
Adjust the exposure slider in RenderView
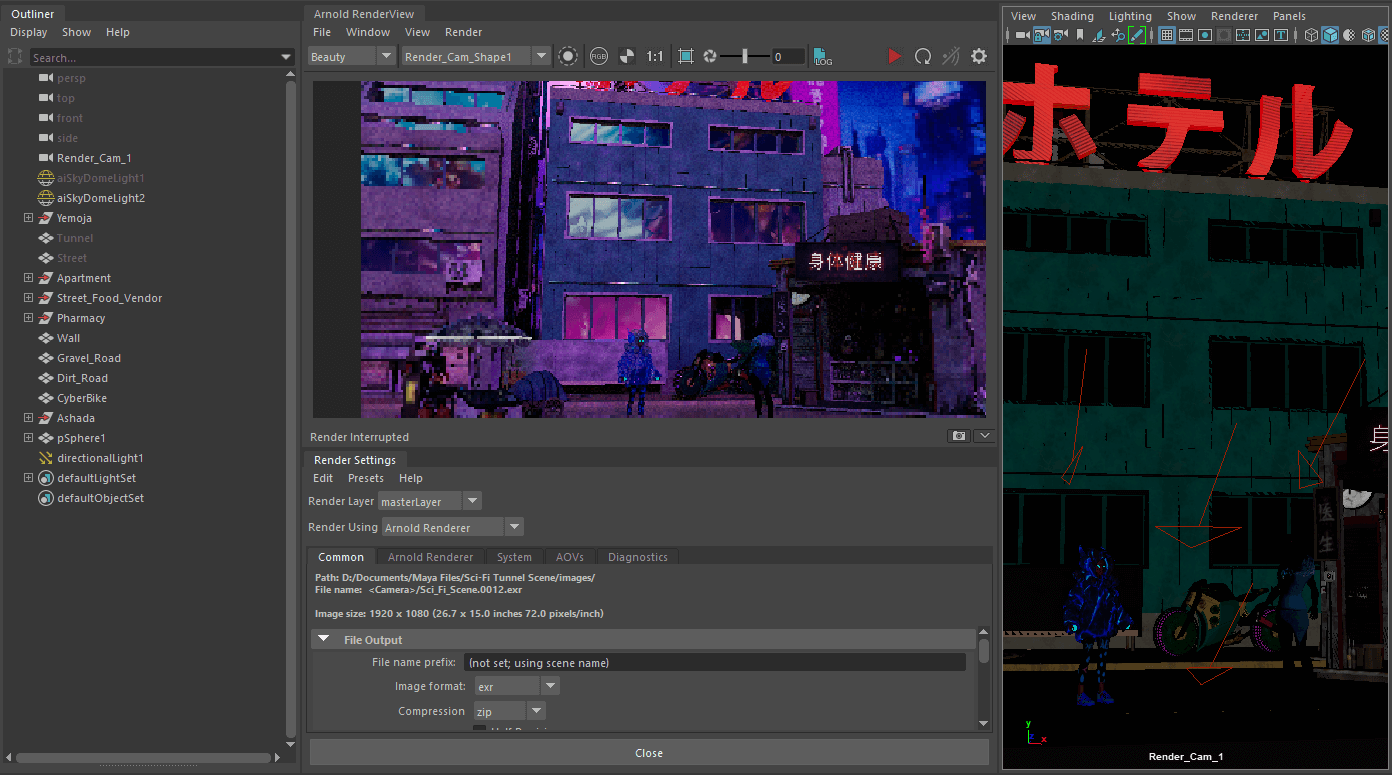click(744, 57)
